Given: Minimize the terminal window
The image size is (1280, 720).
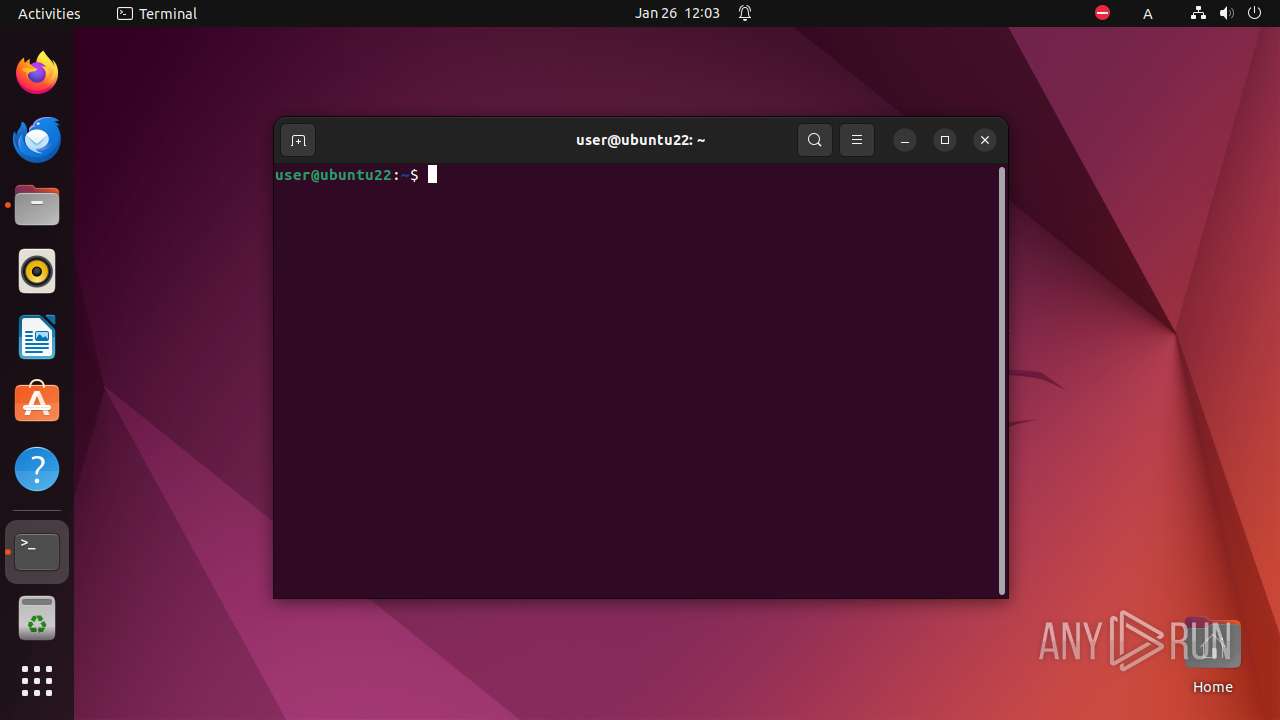Looking at the screenshot, I should coord(905,140).
